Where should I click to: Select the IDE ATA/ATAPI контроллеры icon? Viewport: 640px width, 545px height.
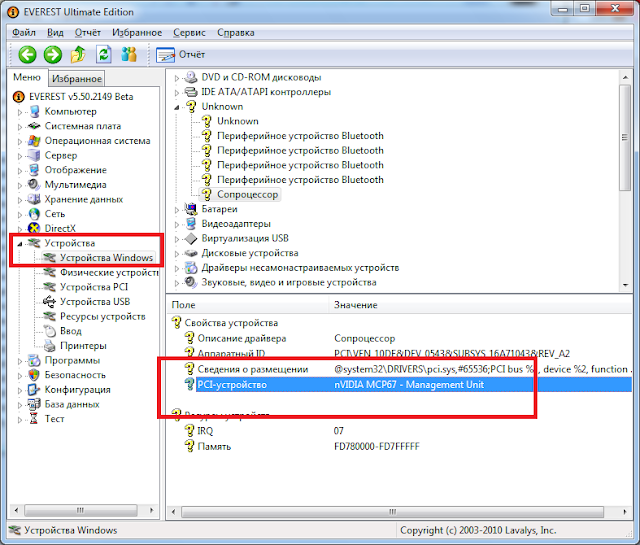pos(191,92)
